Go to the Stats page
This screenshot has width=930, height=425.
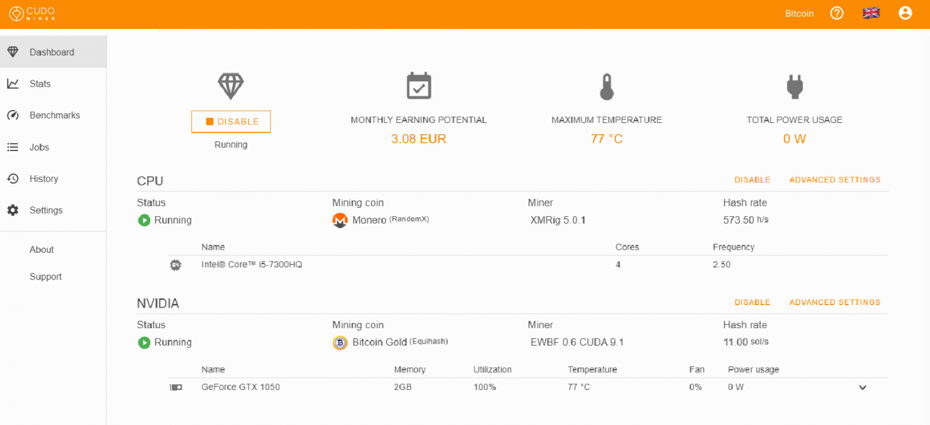click(53, 84)
